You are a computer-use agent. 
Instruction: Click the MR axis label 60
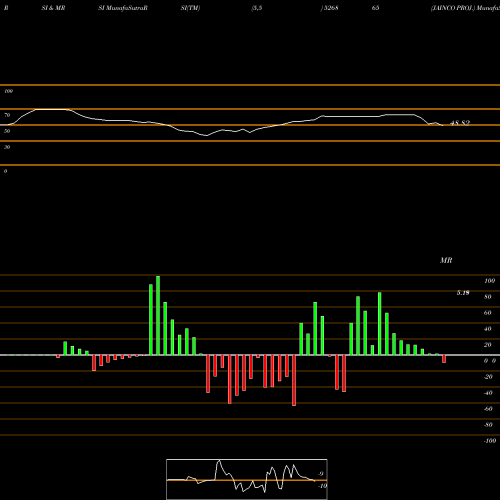click(488, 313)
